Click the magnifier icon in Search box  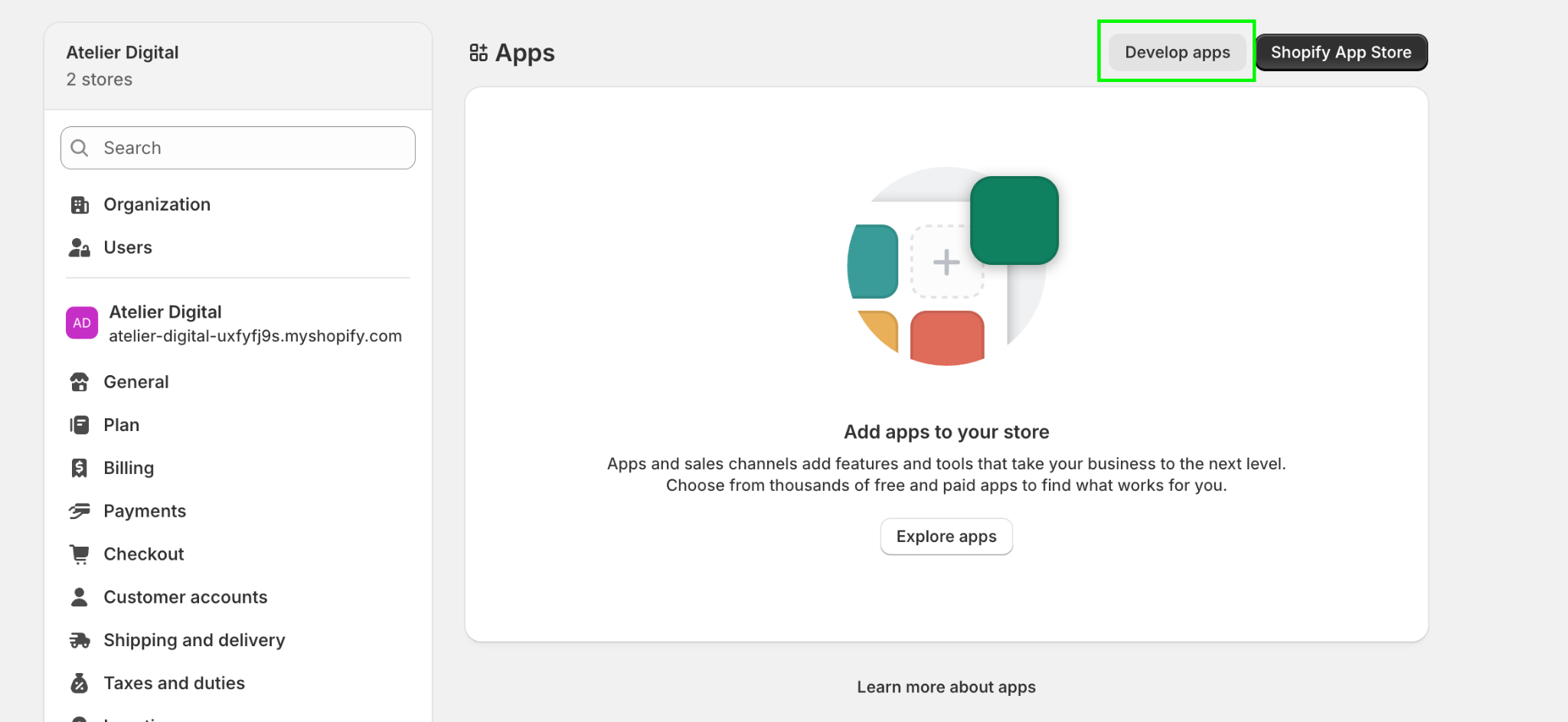click(80, 148)
